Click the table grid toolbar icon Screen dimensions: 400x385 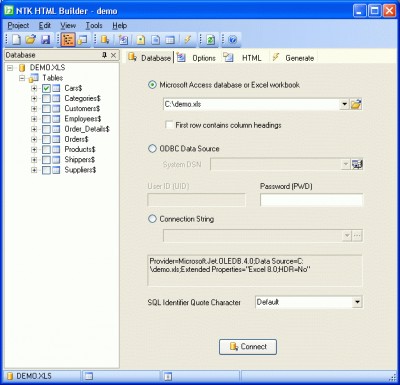170,40
